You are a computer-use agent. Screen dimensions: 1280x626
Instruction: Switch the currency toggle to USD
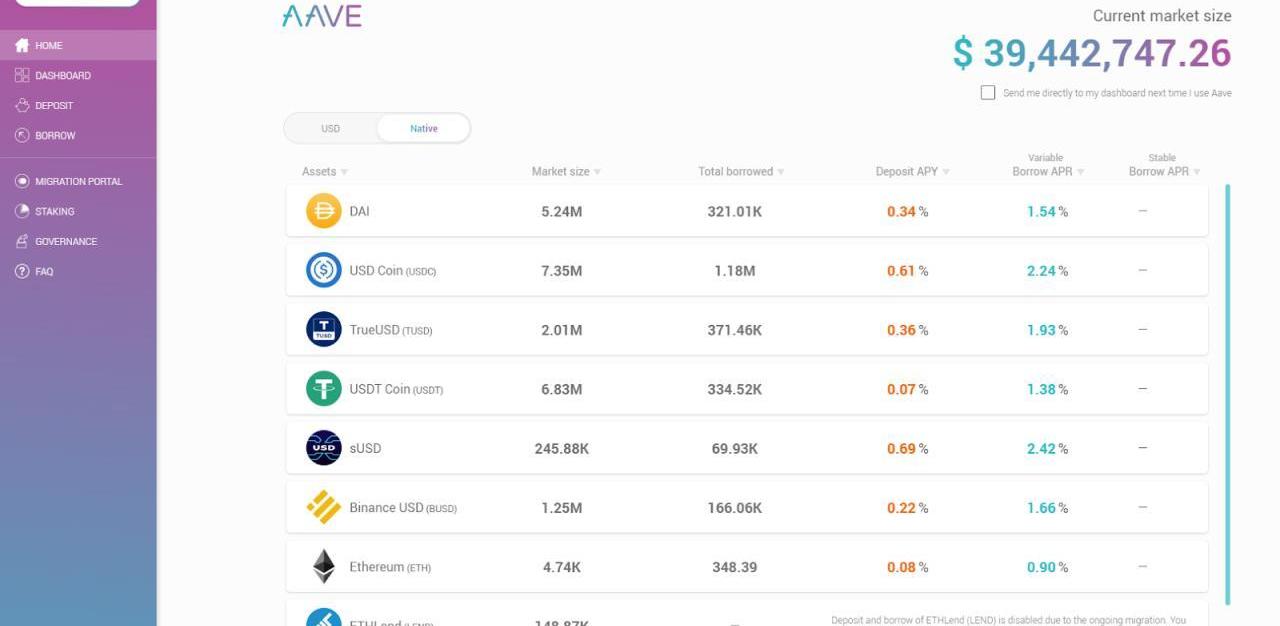[331, 128]
